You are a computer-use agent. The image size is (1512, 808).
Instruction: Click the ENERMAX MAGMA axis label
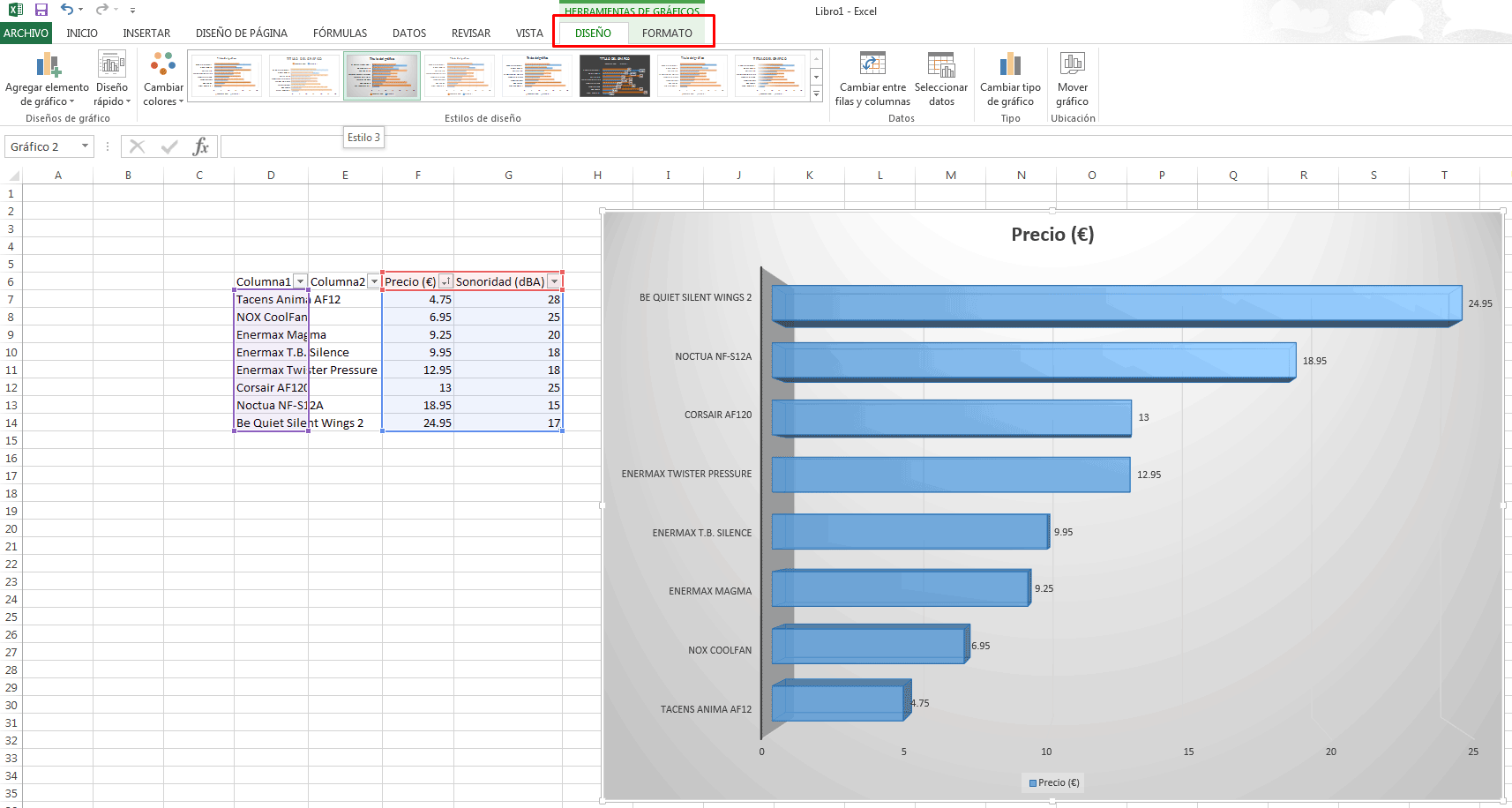point(710,591)
